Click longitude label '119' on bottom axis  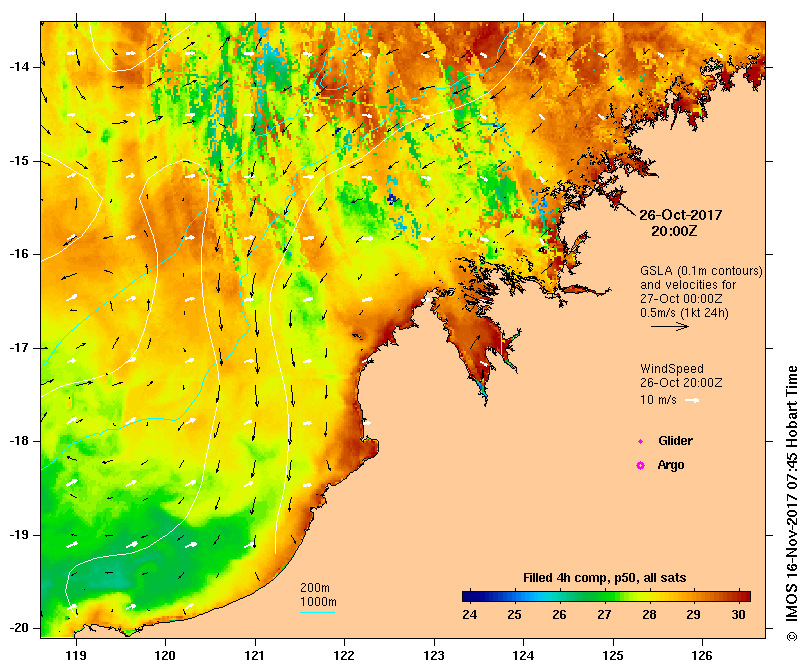[x=76, y=655]
